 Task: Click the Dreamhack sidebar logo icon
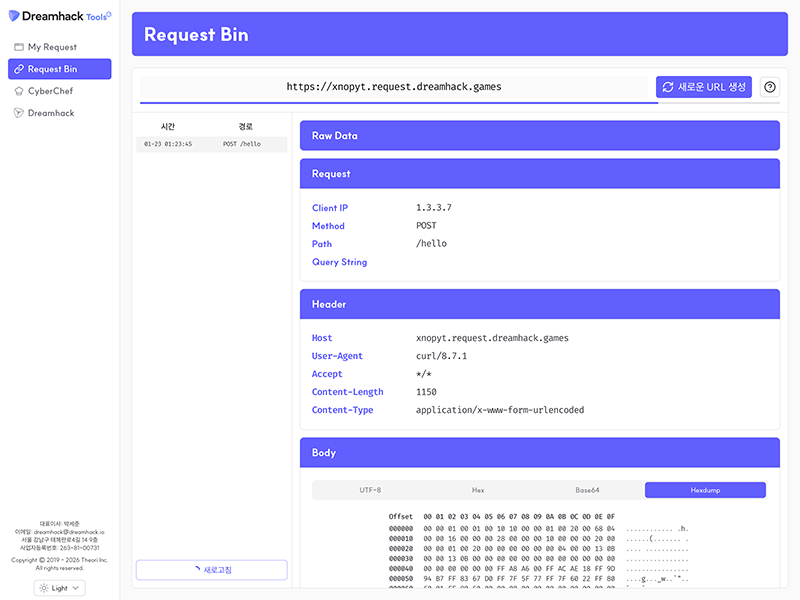click(19, 113)
